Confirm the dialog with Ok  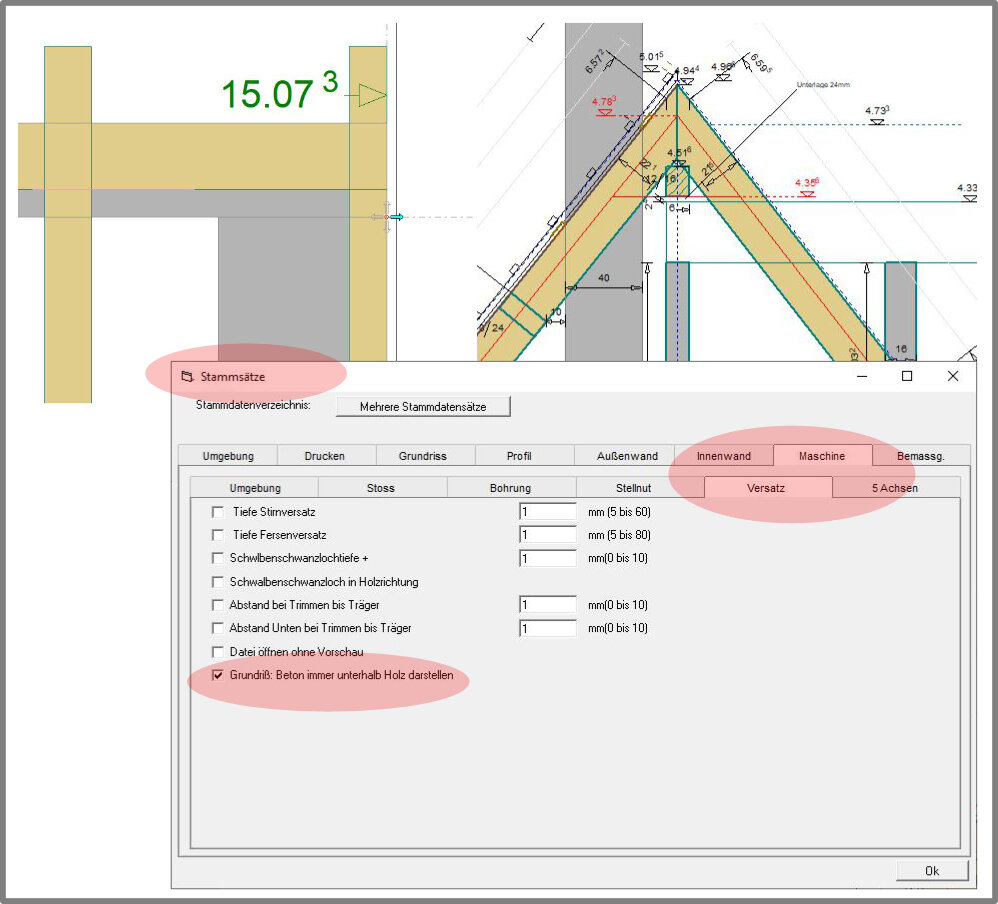click(x=931, y=871)
